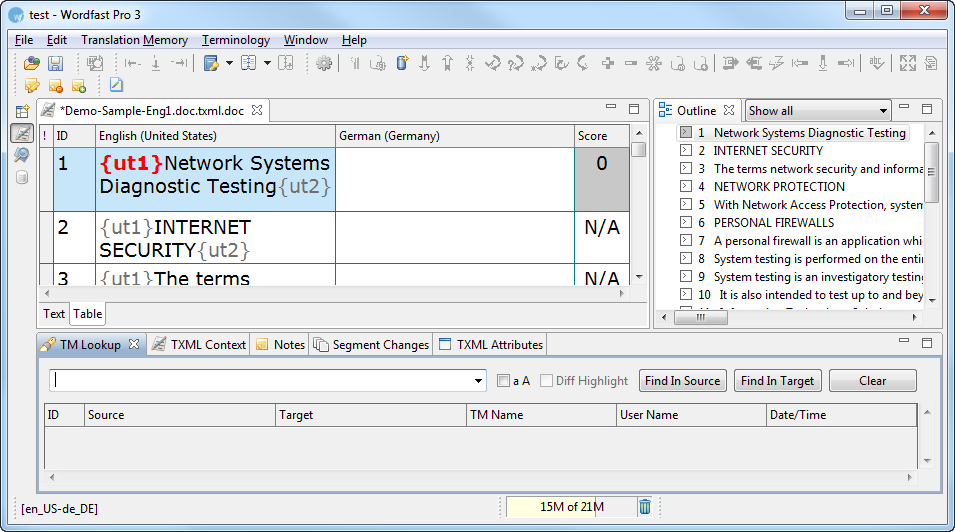Click the spell check icon in toolbar
This screenshot has width=955, height=532.
(877, 64)
